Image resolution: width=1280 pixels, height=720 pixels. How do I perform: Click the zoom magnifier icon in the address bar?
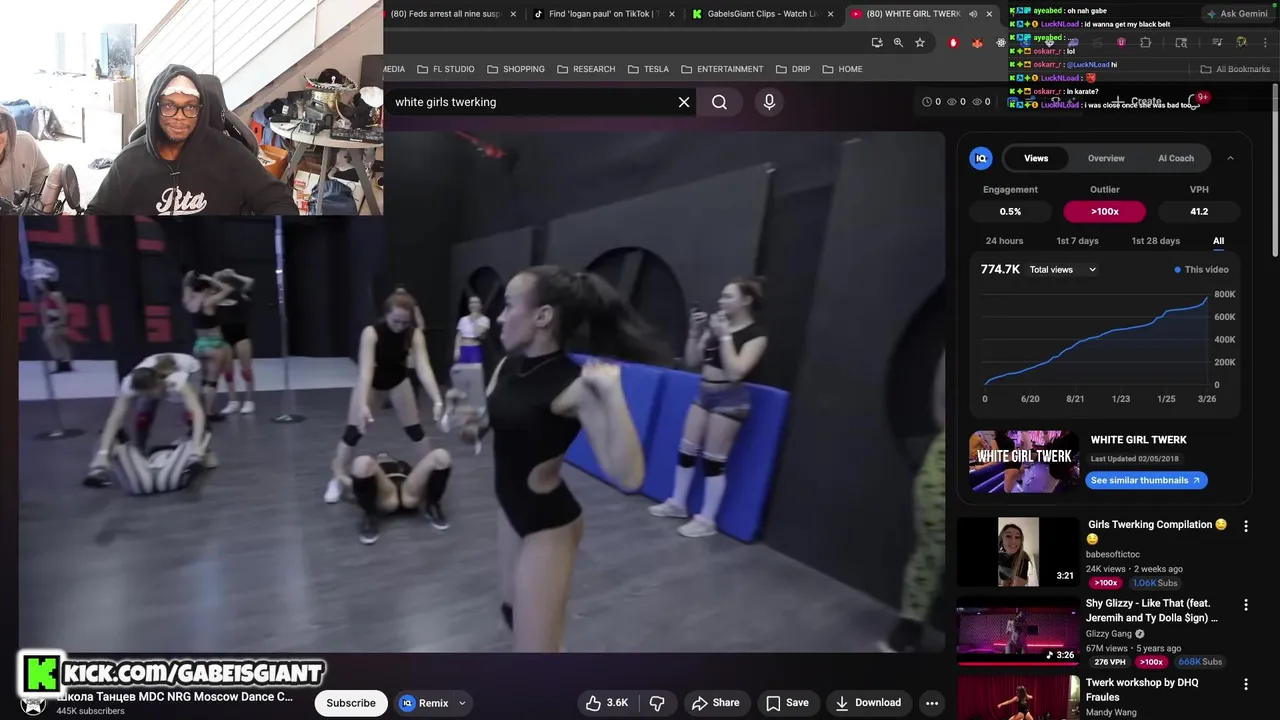coord(898,42)
